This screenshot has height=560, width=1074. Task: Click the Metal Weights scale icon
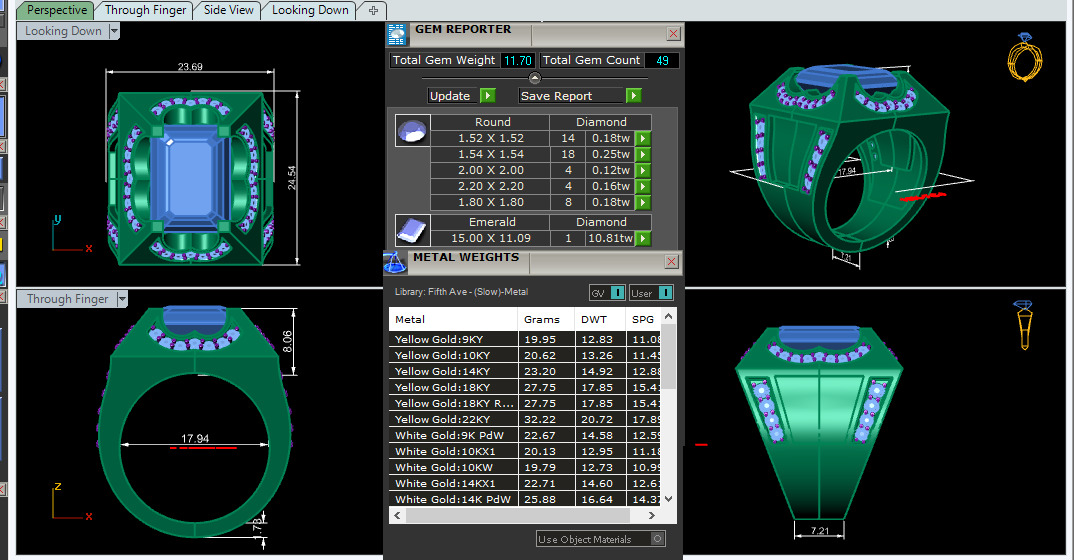pyautogui.click(x=395, y=263)
